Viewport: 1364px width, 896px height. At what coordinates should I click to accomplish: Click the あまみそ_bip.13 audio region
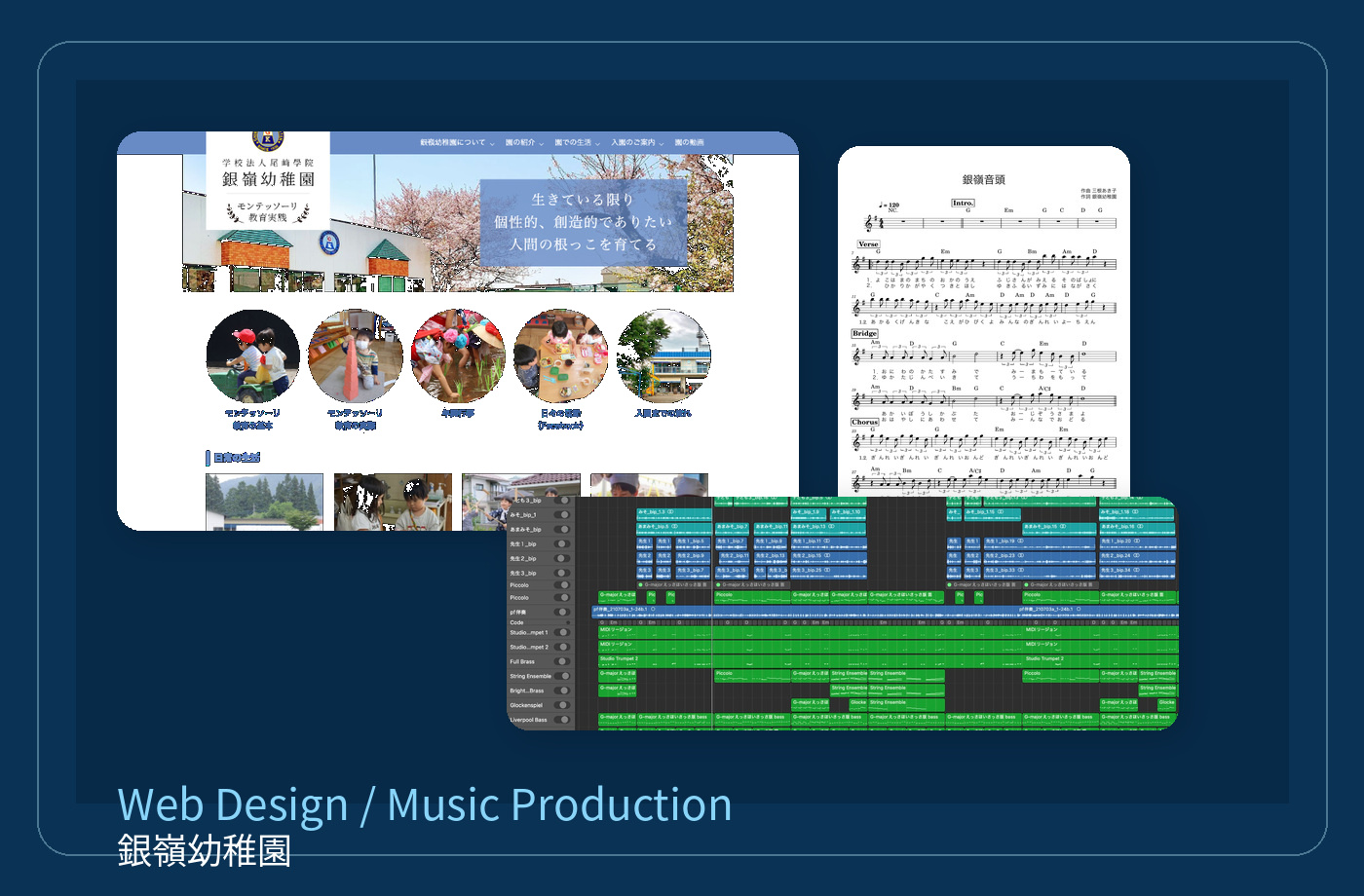coord(828,530)
